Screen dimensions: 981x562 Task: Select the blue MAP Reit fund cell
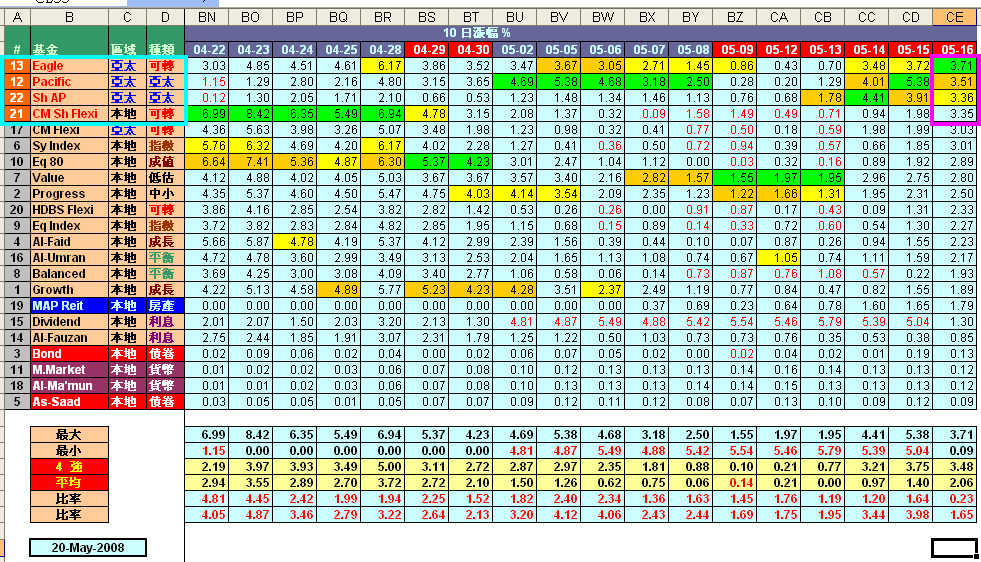(x=69, y=305)
